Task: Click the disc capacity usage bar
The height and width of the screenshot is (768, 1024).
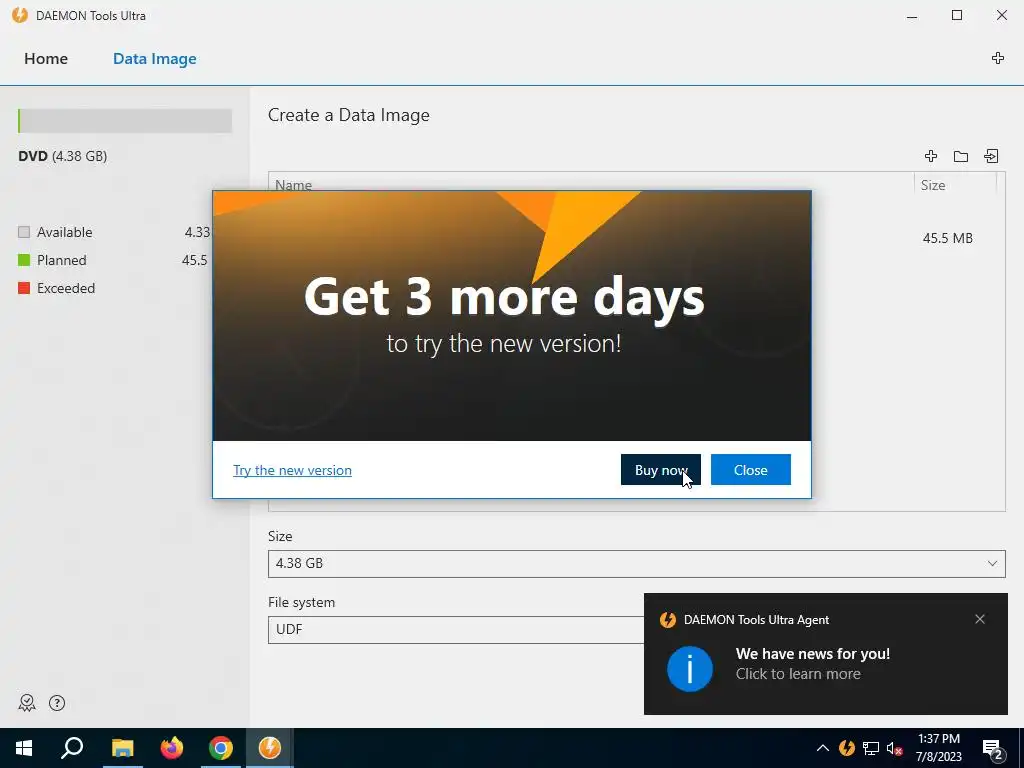Action: click(125, 121)
